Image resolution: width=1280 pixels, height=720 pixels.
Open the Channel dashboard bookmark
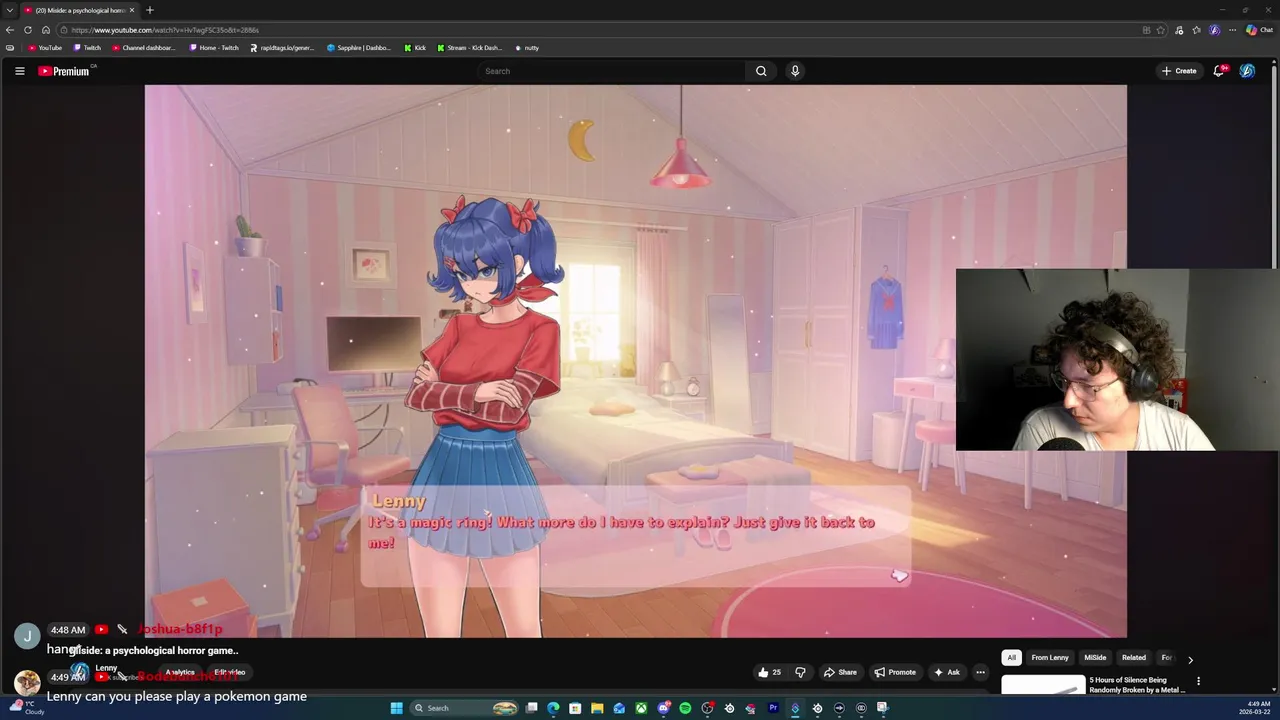[144, 48]
